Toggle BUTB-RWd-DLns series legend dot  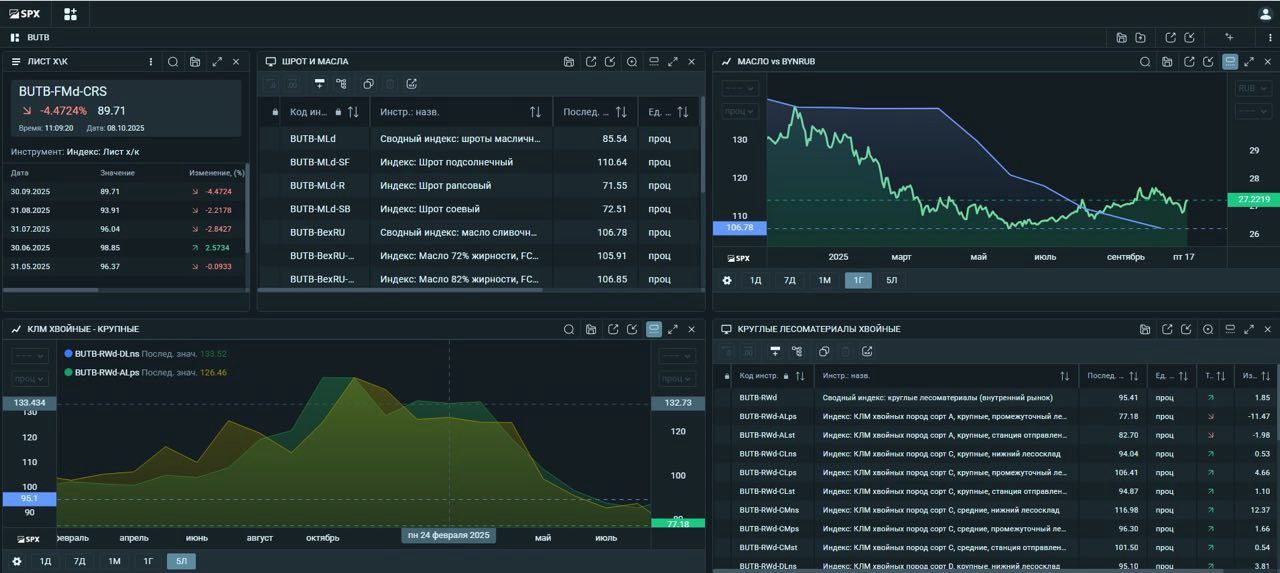(68, 354)
